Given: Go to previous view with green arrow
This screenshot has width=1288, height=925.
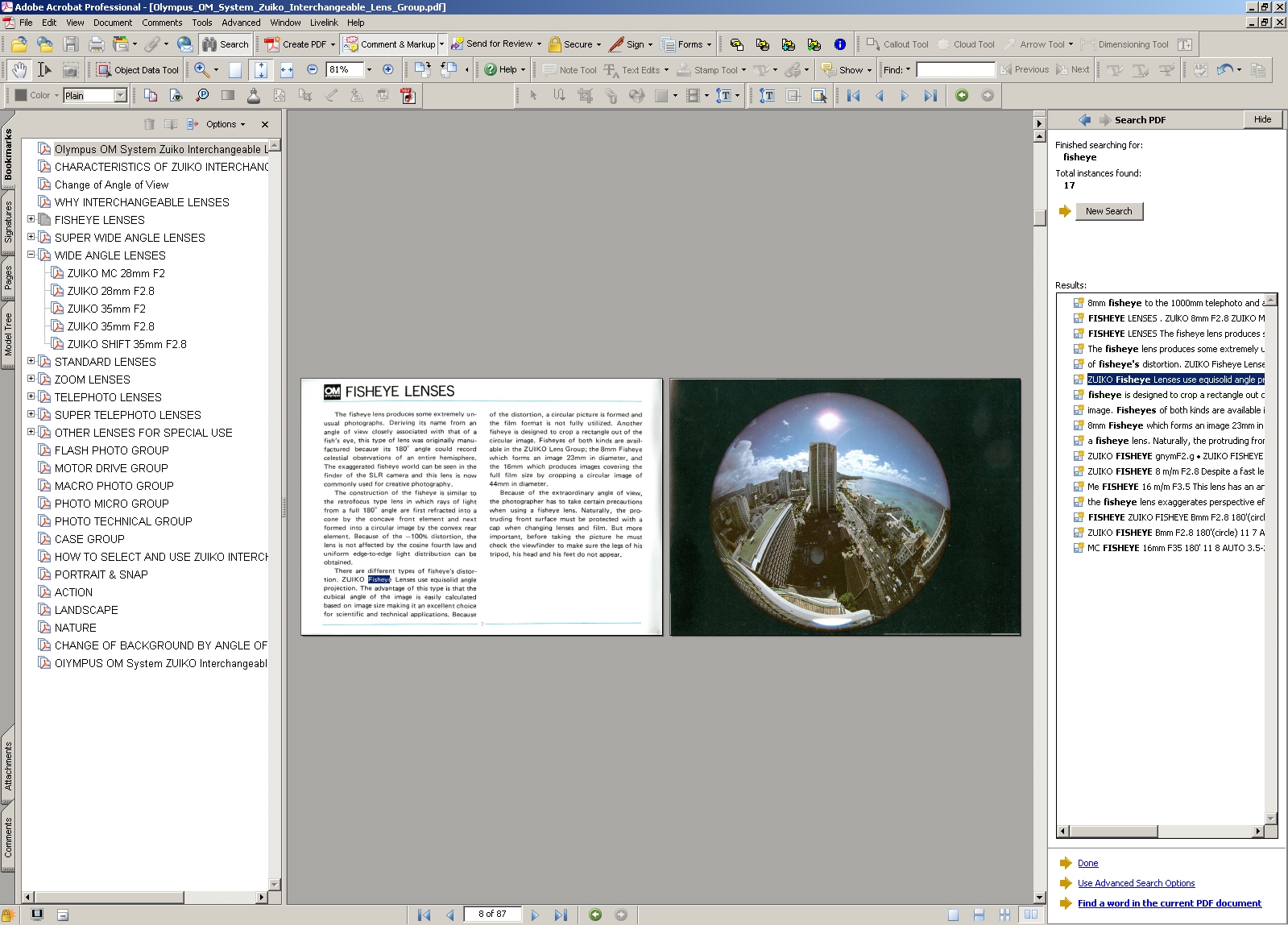Looking at the screenshot, I should [x=962, y=96].
